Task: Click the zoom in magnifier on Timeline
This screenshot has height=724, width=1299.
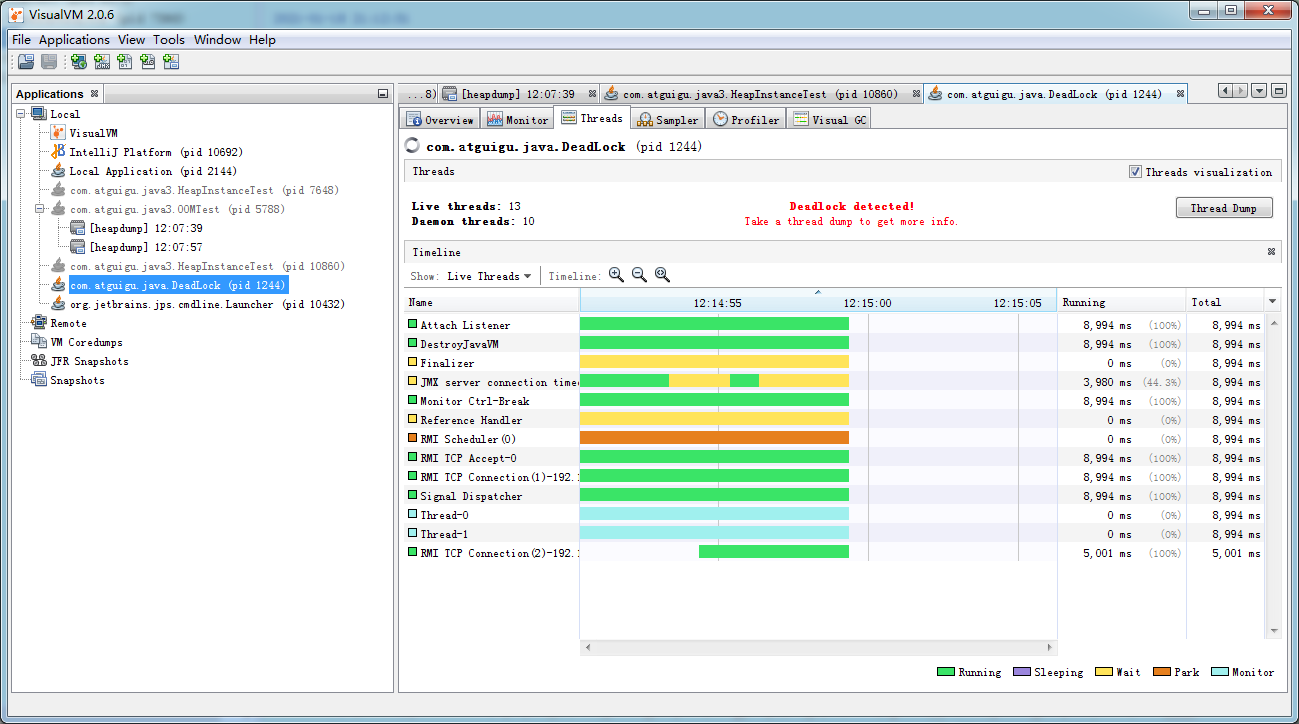Action: 616,275
